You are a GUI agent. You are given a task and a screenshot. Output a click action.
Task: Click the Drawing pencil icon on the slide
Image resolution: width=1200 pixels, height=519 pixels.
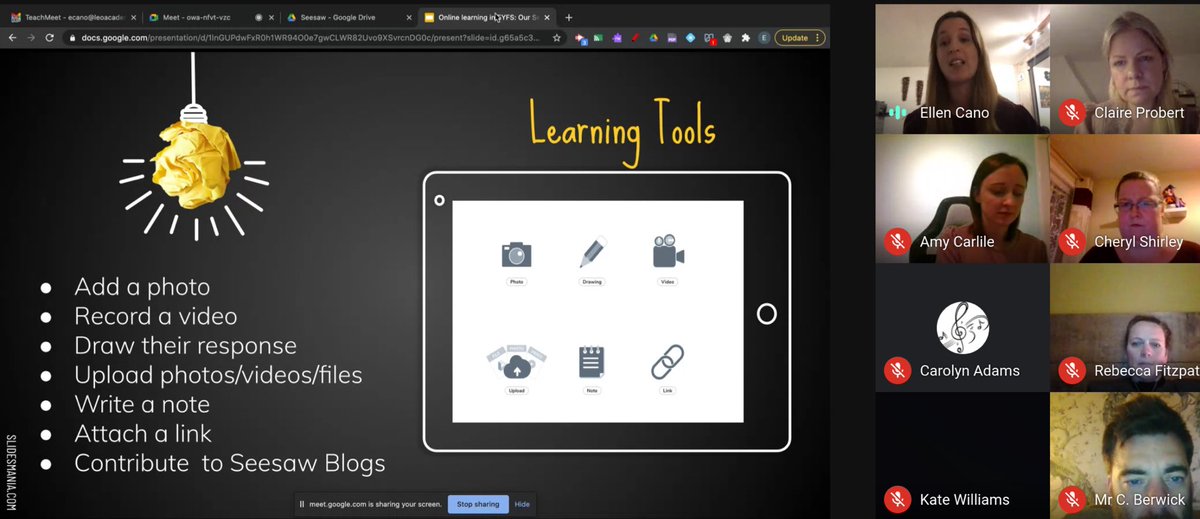[592, 252]
